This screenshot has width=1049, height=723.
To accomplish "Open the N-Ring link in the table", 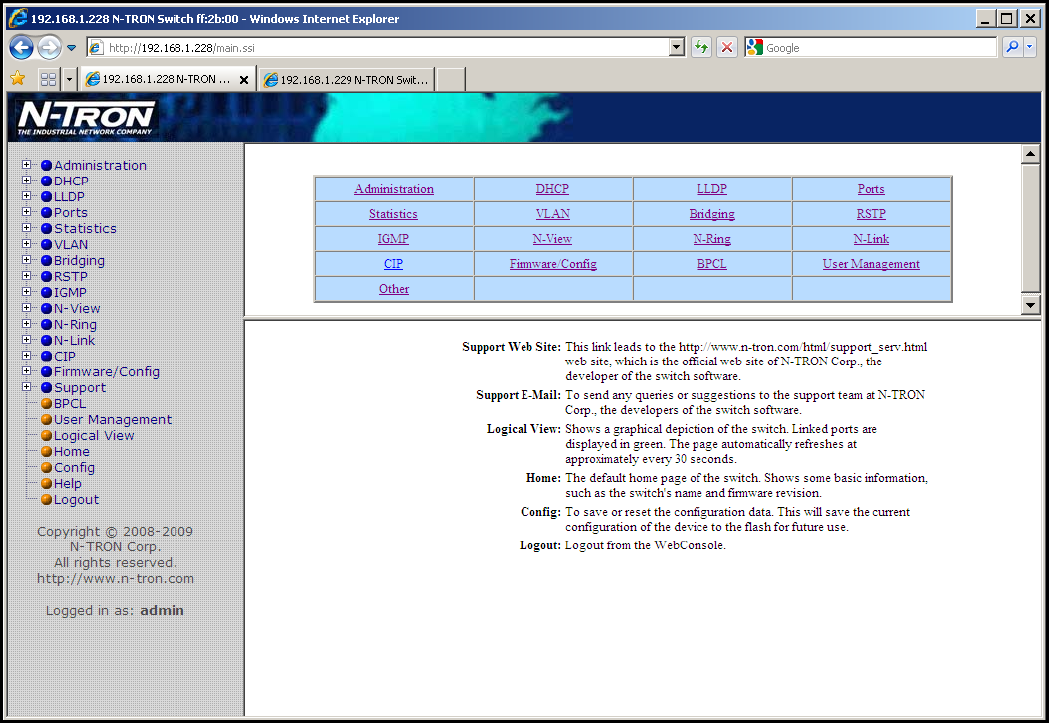I will 712,239.
